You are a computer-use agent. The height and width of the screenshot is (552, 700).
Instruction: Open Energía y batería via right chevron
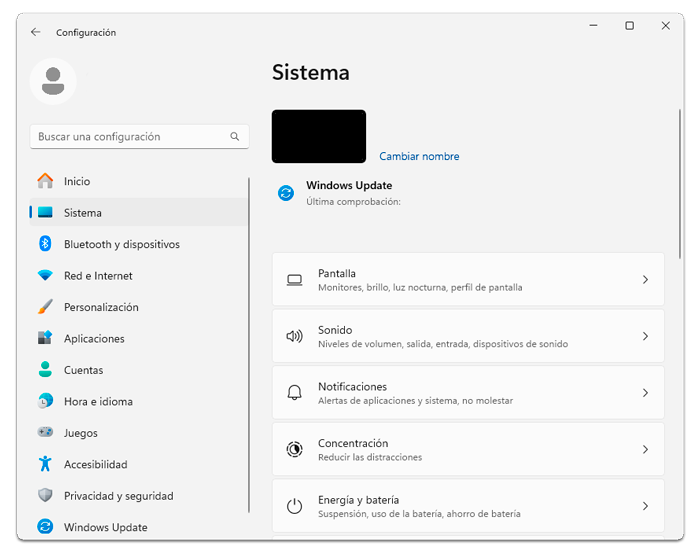(x=646, y=506)
